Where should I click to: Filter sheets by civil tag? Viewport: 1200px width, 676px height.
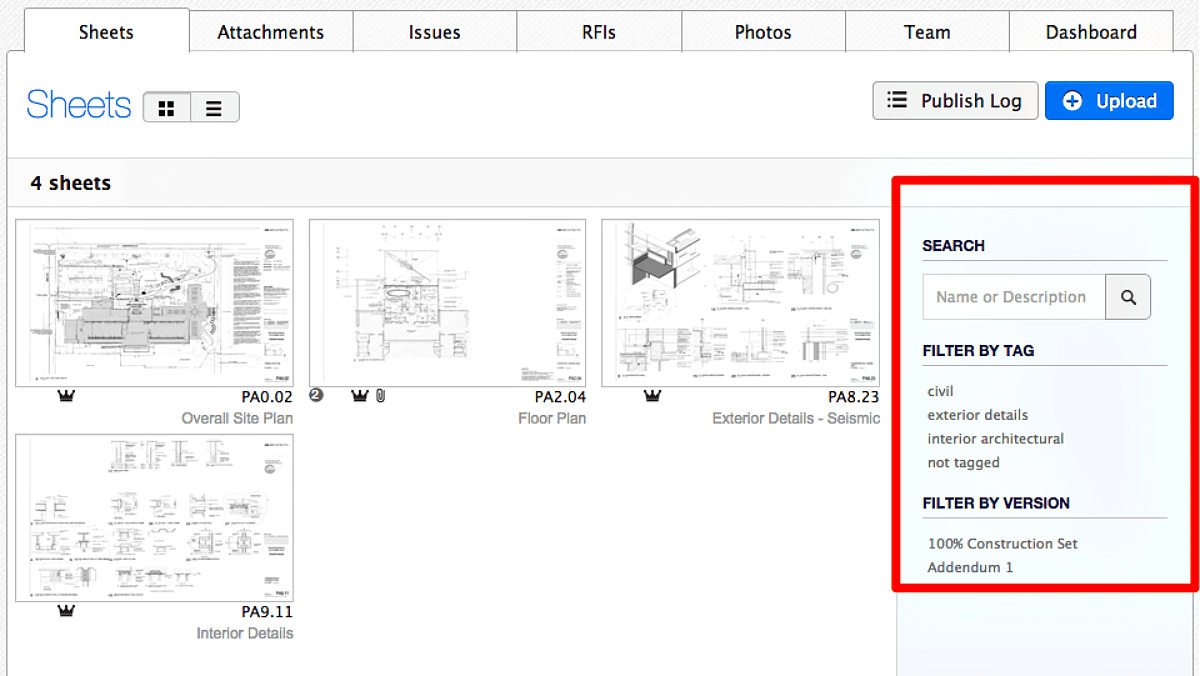(x=941, y=391)
